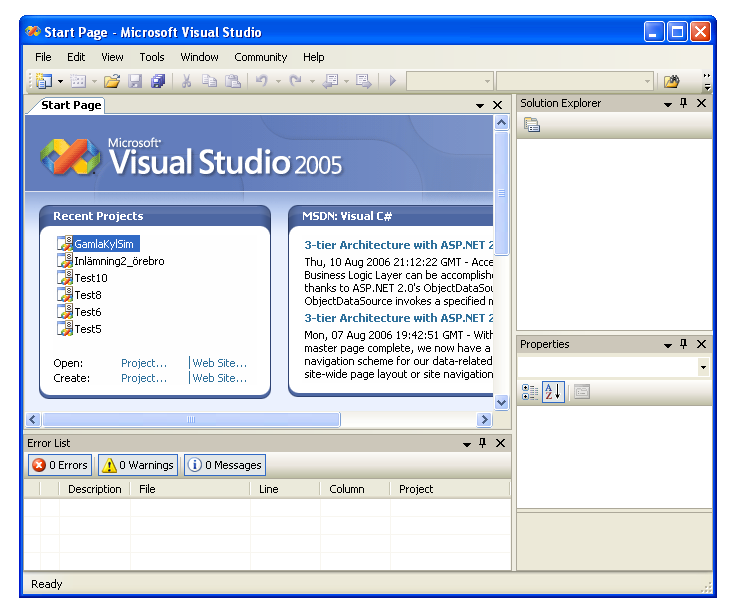
Task: Click the Cut scissors icon
Action: (x=187, y=81)
